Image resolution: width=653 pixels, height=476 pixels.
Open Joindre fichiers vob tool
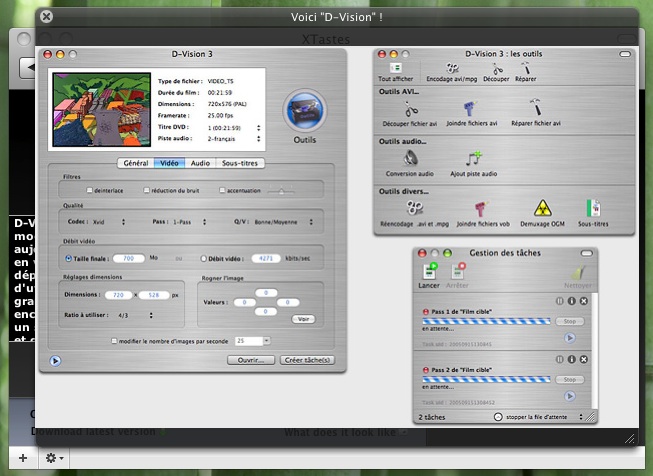[481, 208]
